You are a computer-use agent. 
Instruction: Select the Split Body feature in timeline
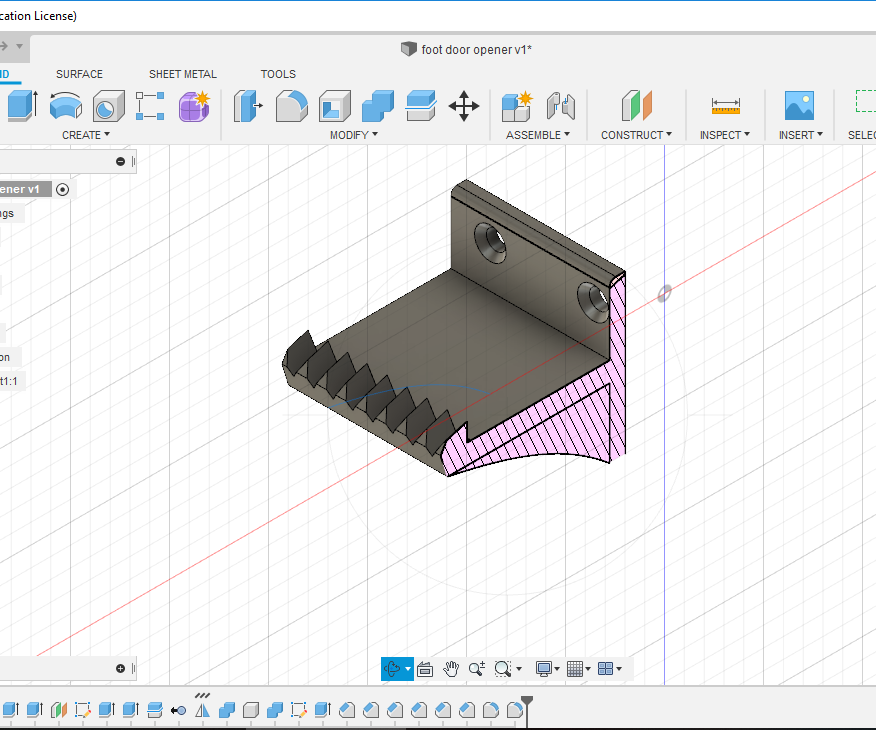point(155,710)
